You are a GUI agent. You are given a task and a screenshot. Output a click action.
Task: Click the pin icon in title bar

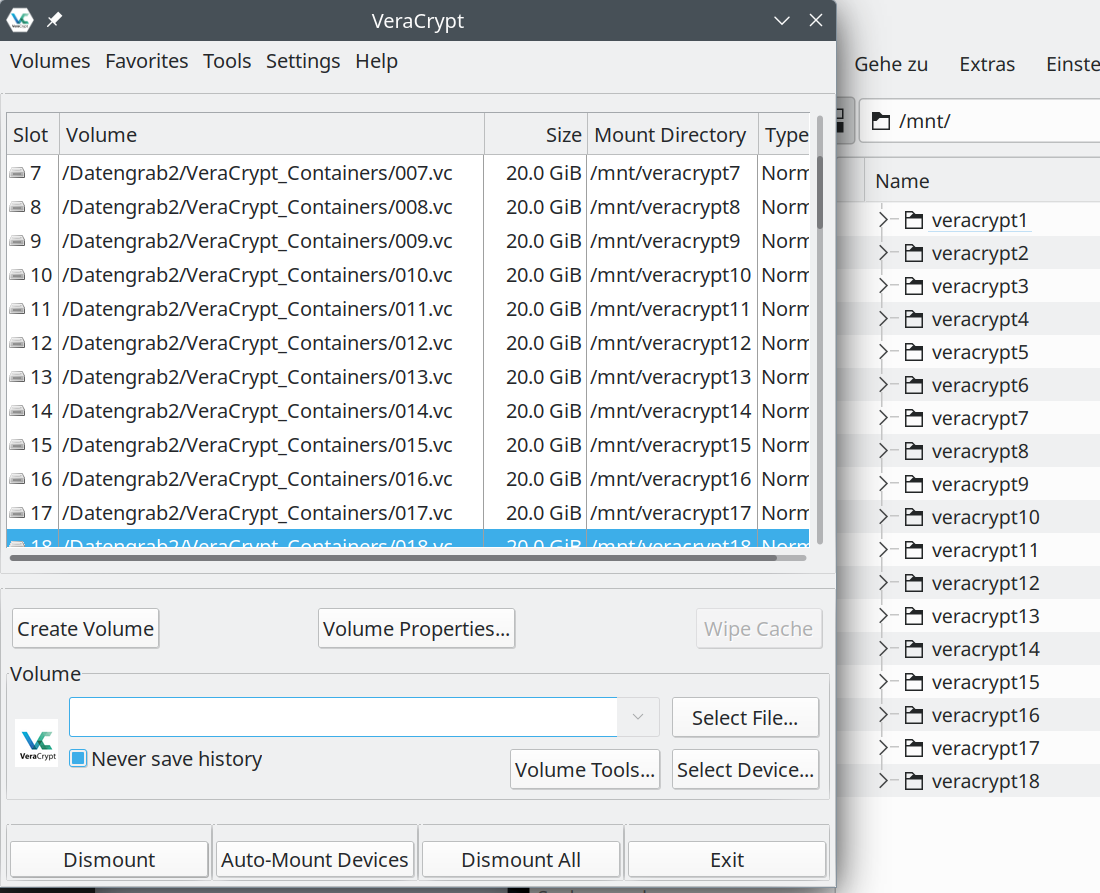coord(54,20)
